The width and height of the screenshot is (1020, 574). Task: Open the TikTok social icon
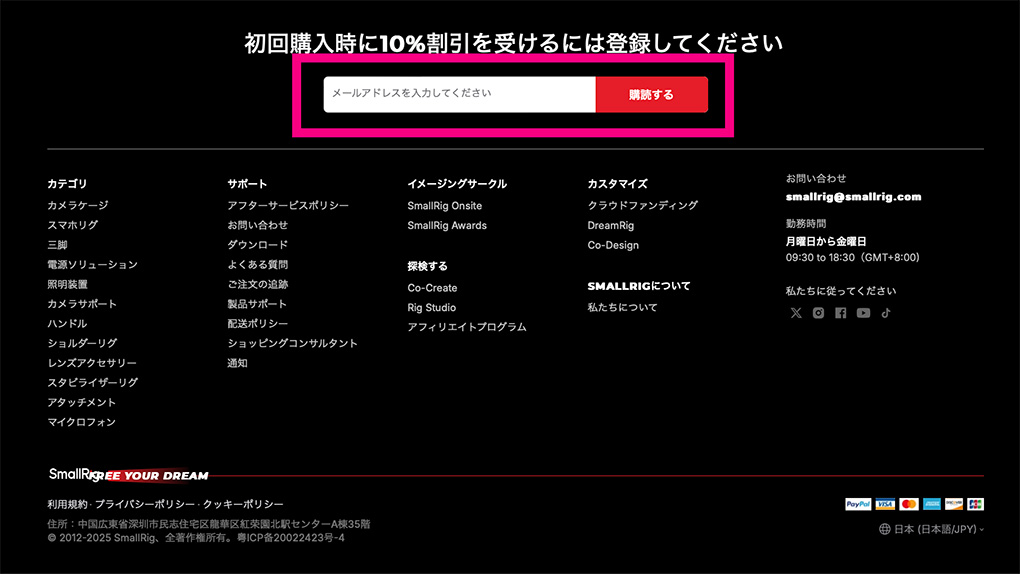point(885,313)
